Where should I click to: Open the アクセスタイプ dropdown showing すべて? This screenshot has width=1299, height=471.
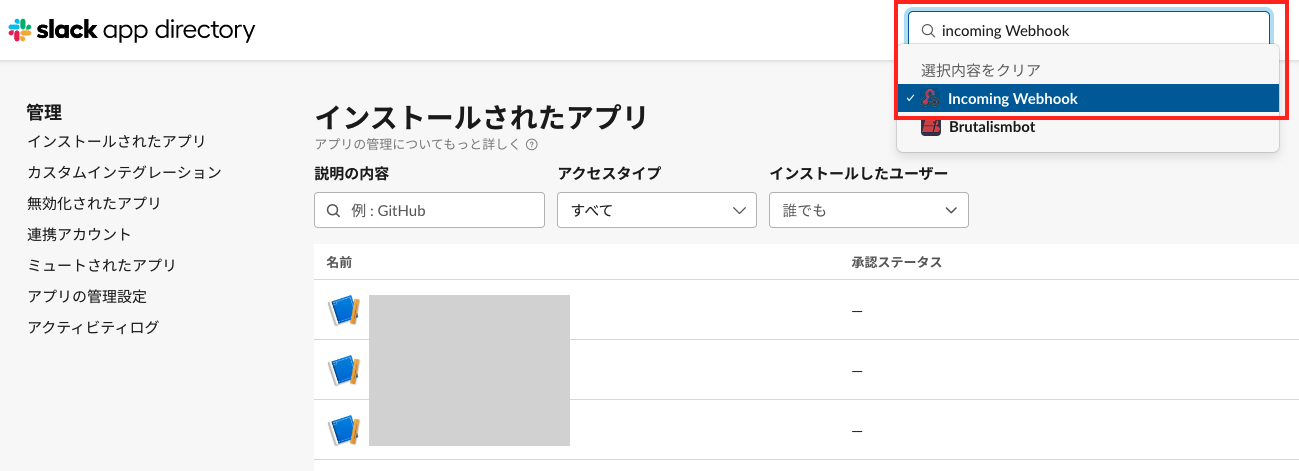(657, 210)
